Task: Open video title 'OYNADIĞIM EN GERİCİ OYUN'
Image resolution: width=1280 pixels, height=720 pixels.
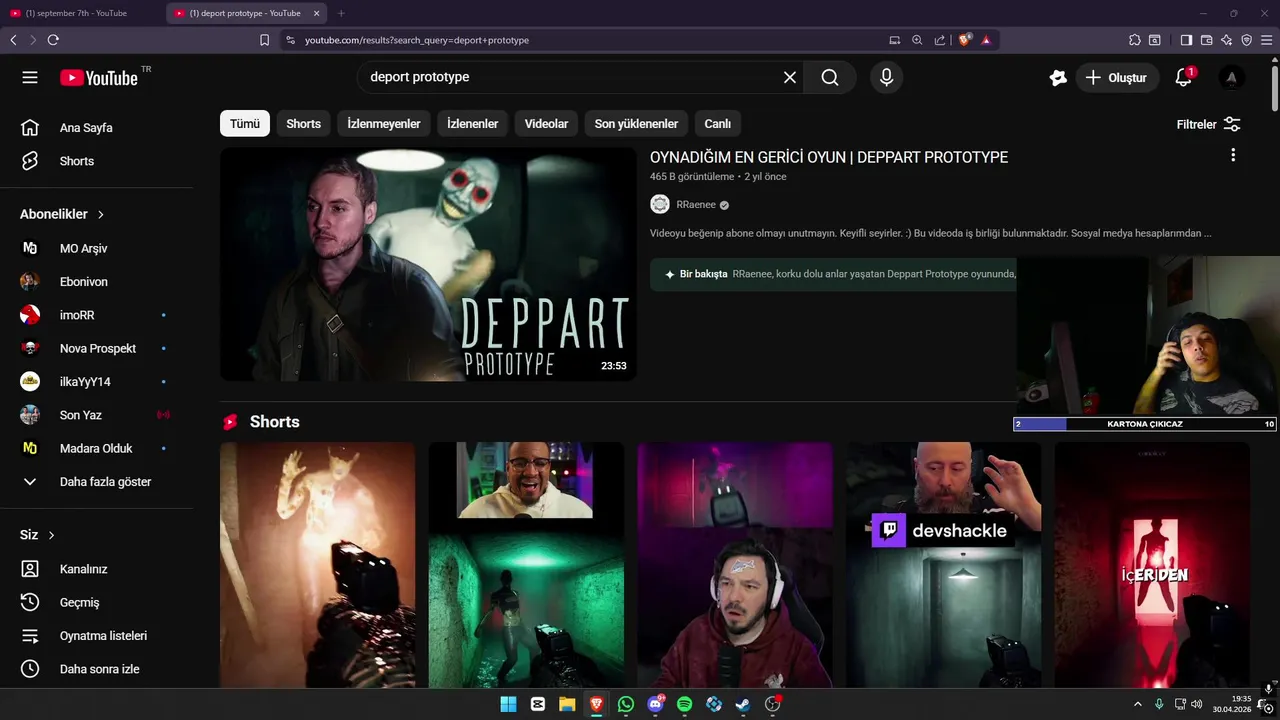Action: click(829, 157)
